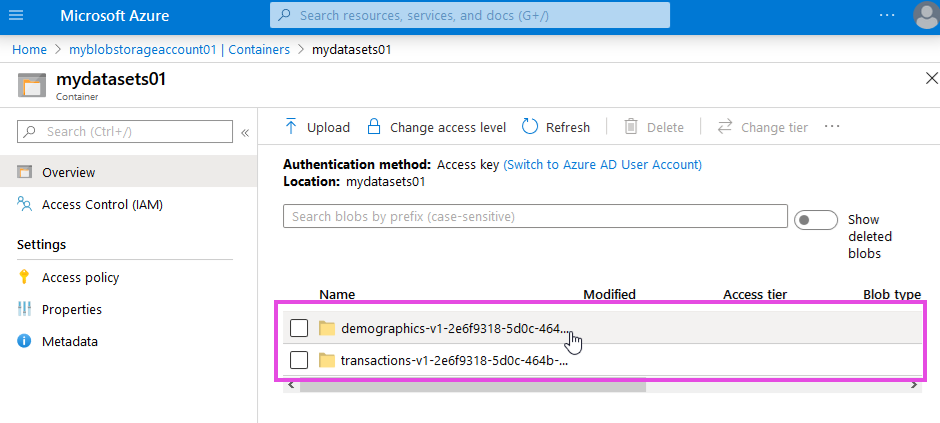Click Change access level button
Image resolution: width=940 pixels, height=423 pixels.
436,127
